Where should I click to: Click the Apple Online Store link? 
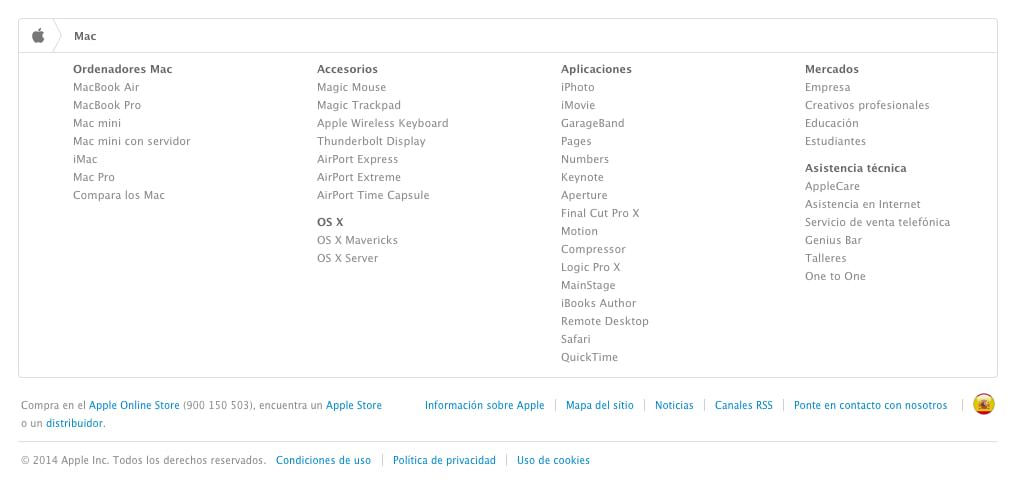tap(134, 405)
